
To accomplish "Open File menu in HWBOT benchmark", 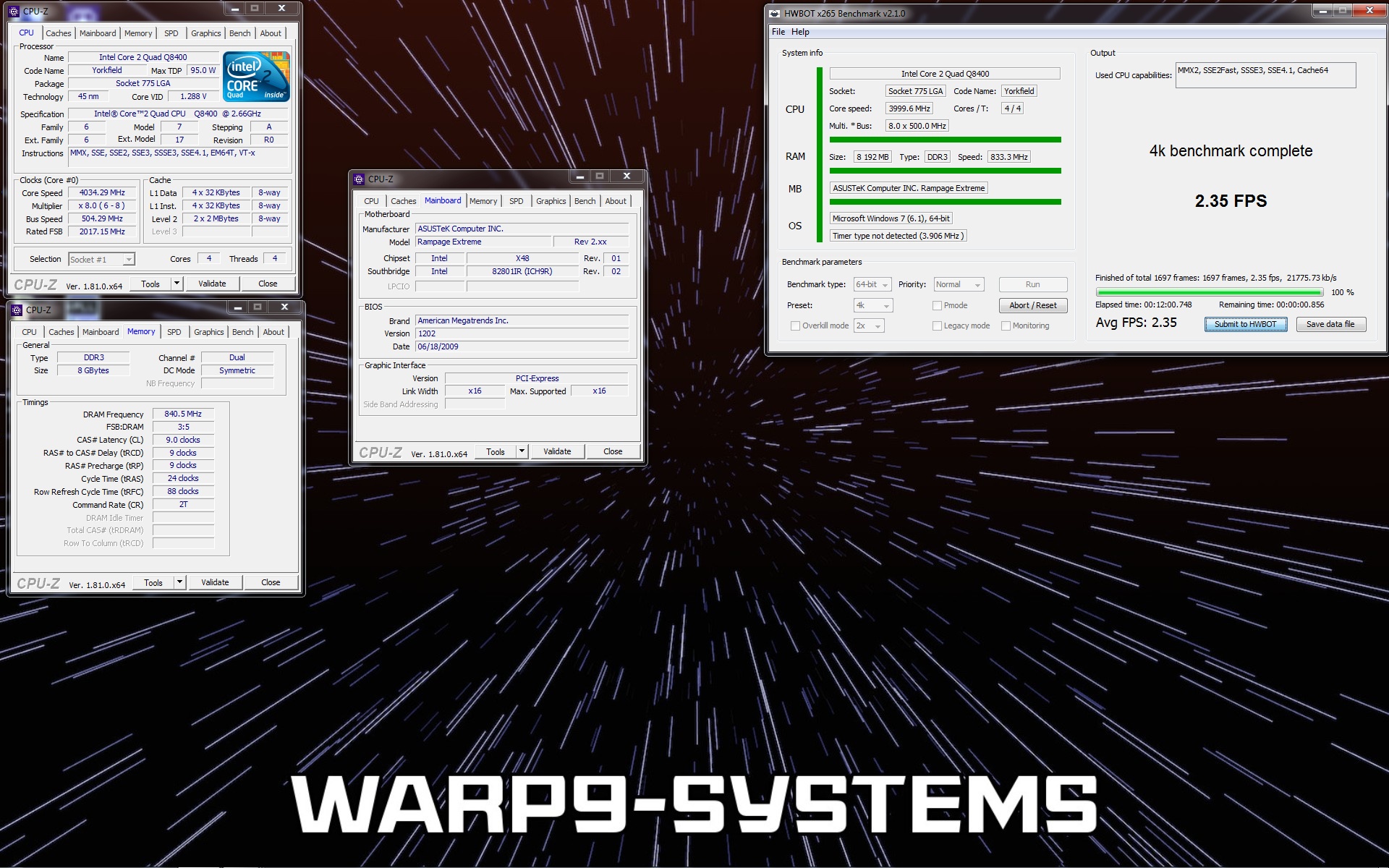I will click(778, 32).
